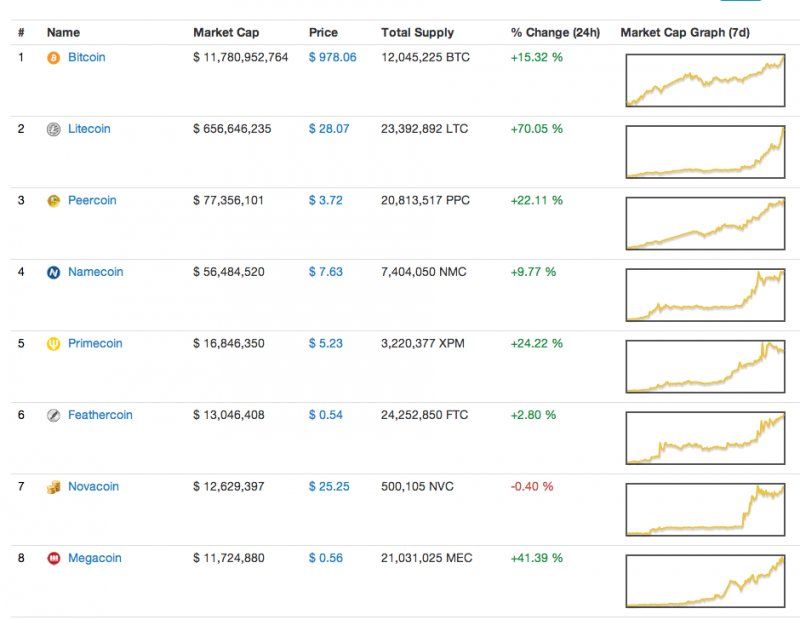Sort by the Market Cap column header

[226, 33]
